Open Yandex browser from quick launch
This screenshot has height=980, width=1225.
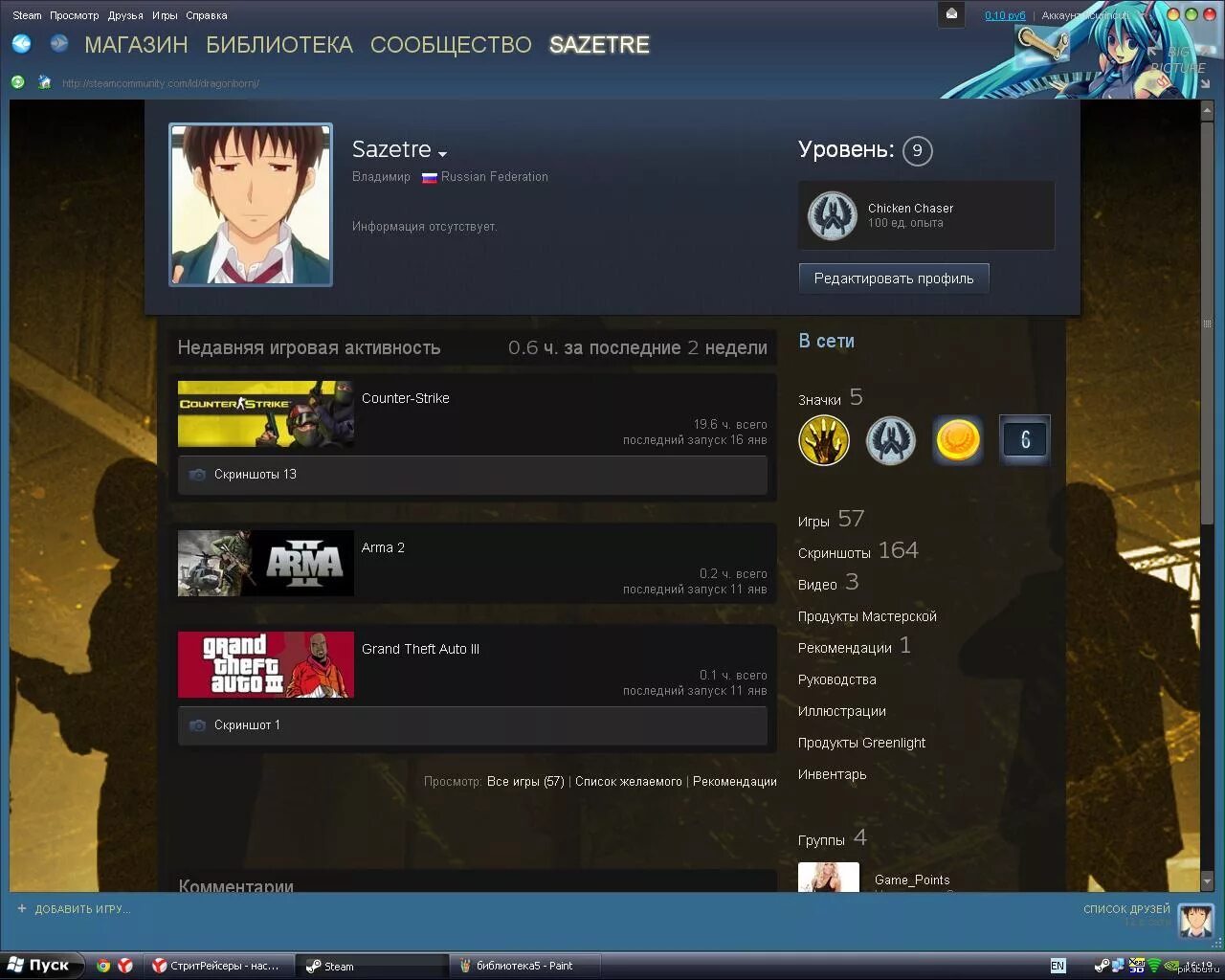click(125, 966)
